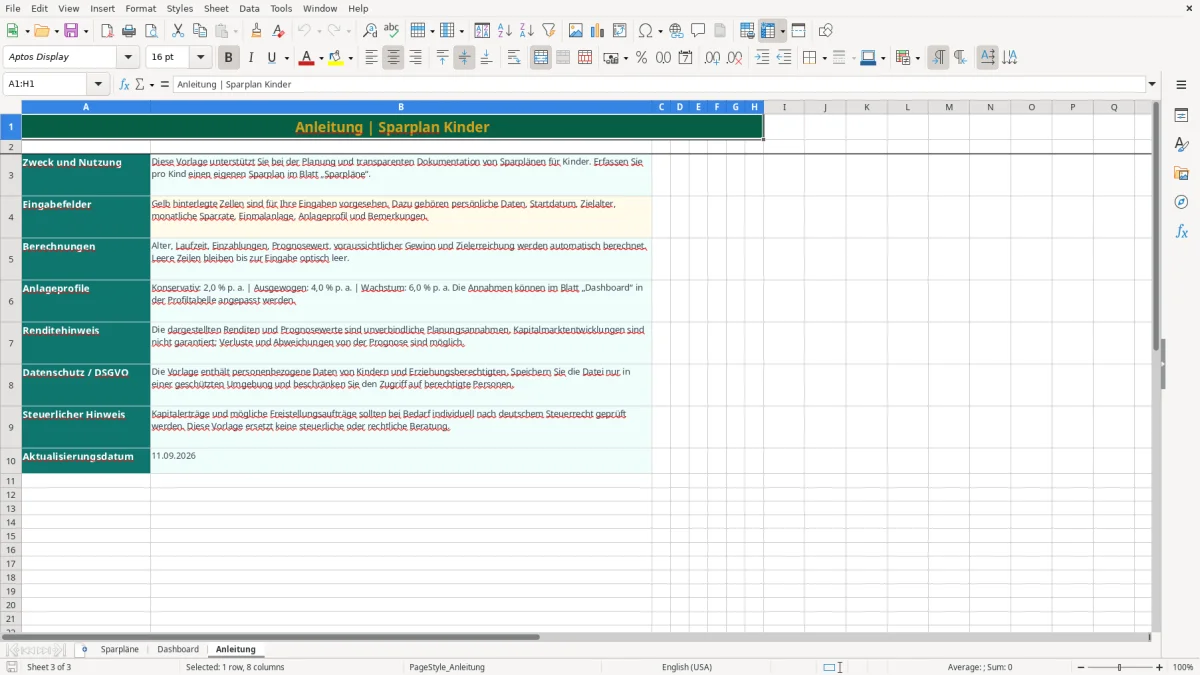Click zoom in plus button

pos(1160,667)
